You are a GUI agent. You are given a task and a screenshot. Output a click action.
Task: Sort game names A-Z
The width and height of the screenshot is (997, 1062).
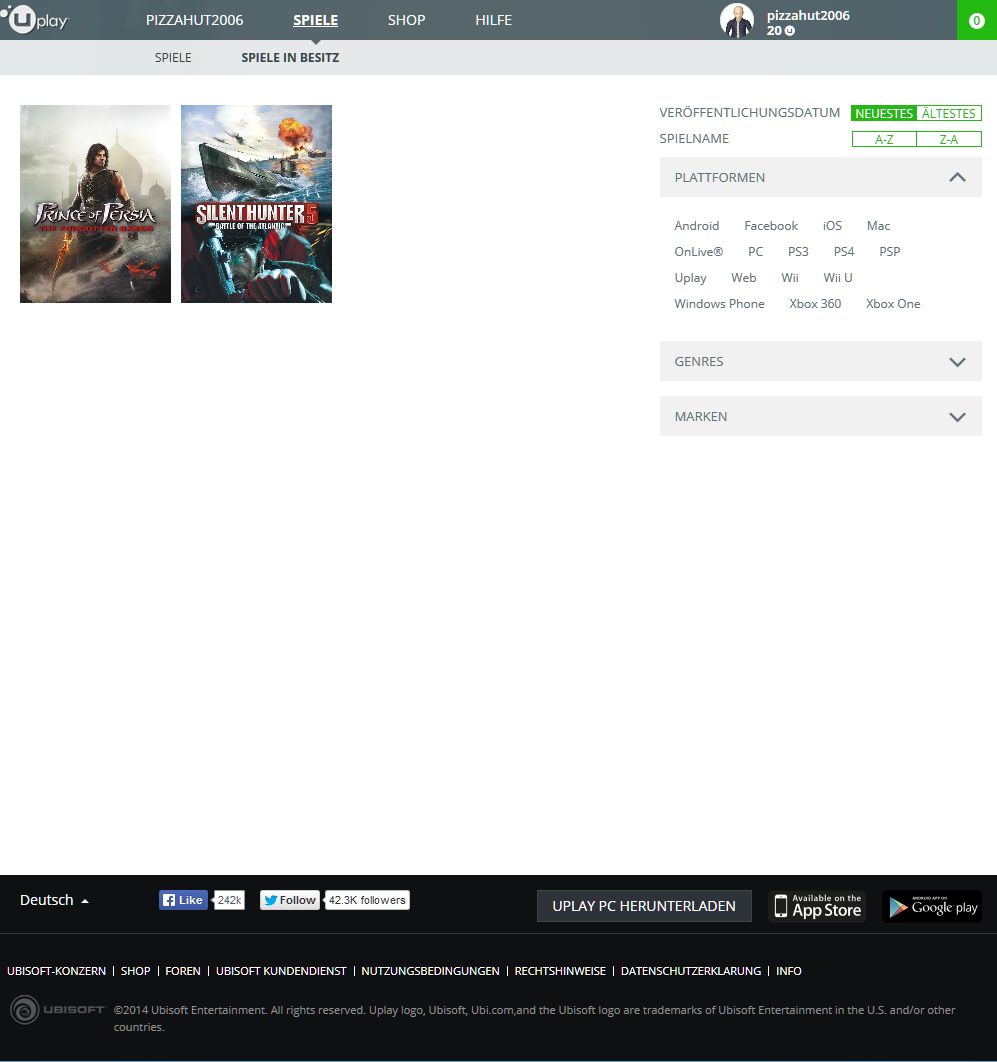tap(884, 139)
